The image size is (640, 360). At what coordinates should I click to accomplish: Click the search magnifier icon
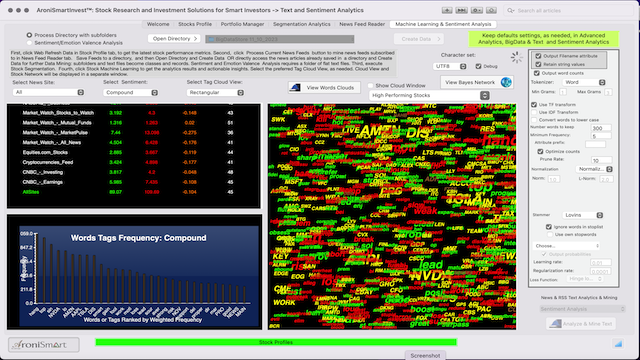[x=511, y=11]
